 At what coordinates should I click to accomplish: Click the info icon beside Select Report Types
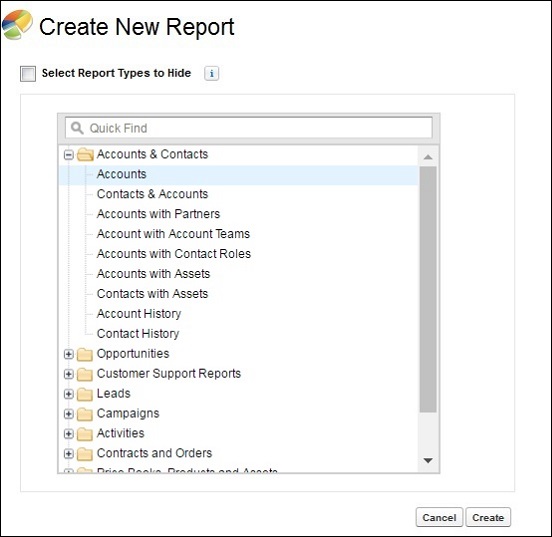coord(212,74)
